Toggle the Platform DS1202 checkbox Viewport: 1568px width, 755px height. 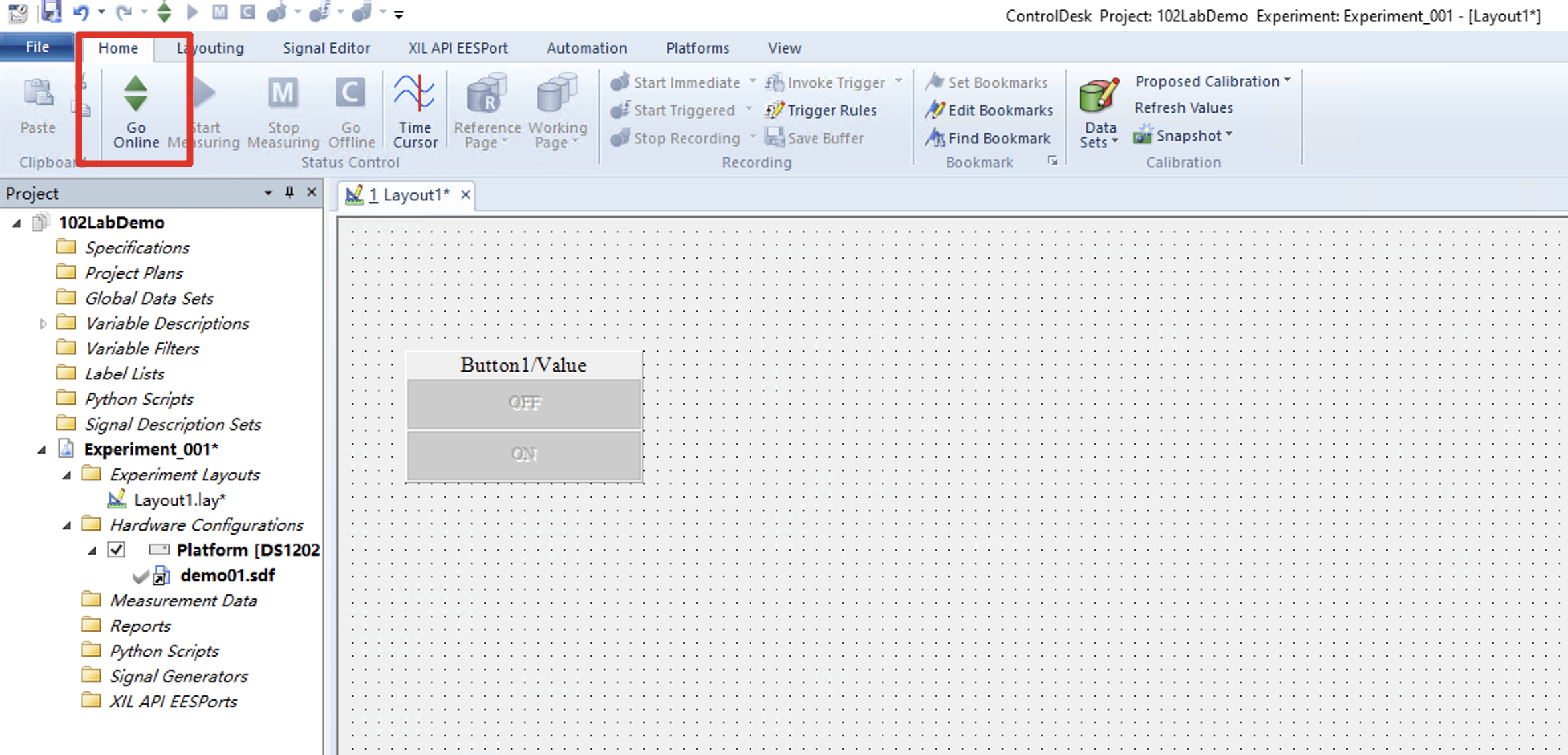[x=117, y=550]
